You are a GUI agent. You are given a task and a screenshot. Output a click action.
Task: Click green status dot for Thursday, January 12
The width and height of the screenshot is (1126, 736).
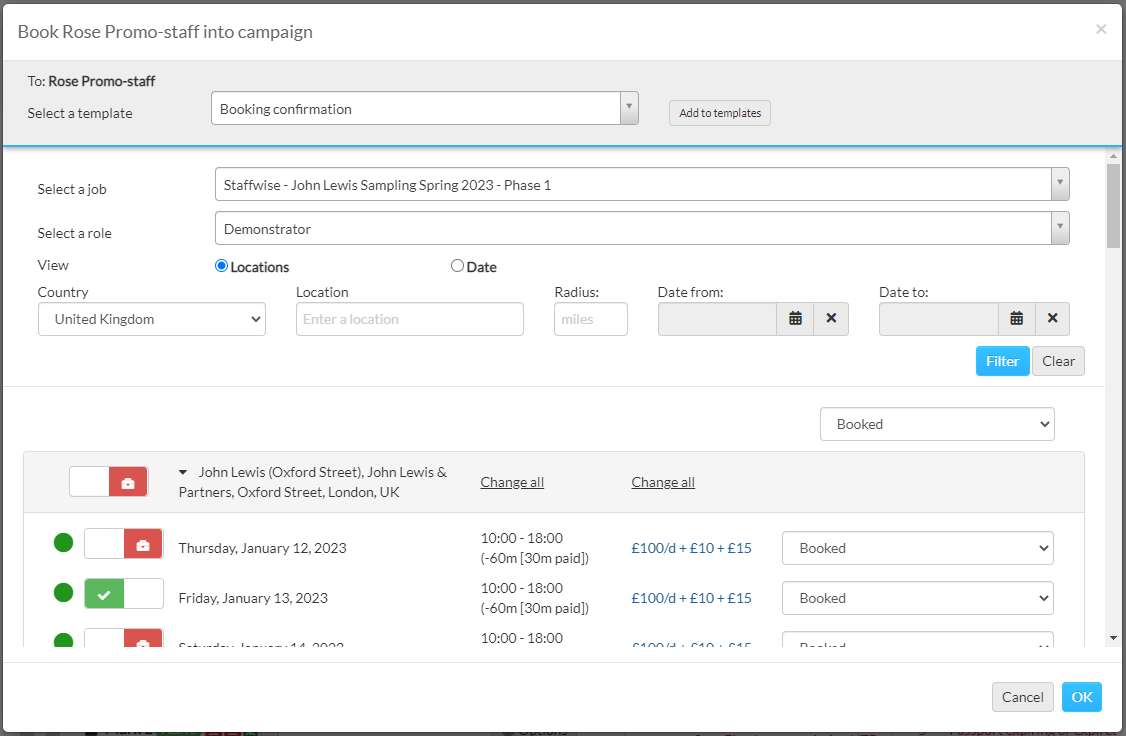(x=63, y=543)
